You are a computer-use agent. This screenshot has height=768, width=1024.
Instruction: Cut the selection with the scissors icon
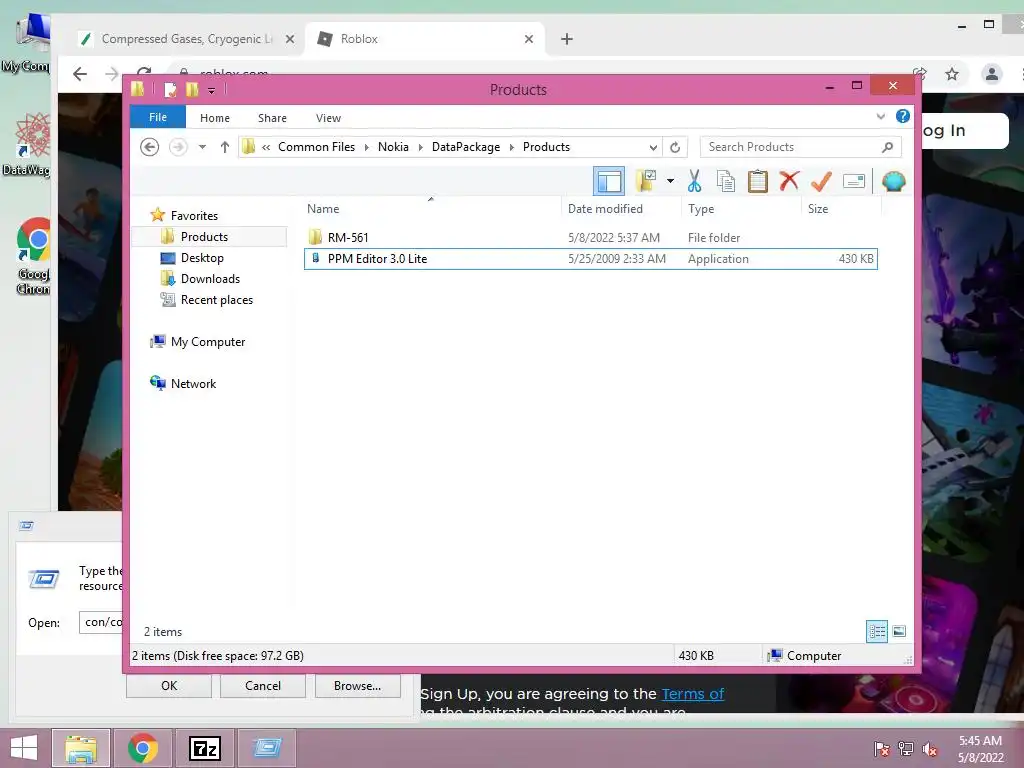pos(694,181)
